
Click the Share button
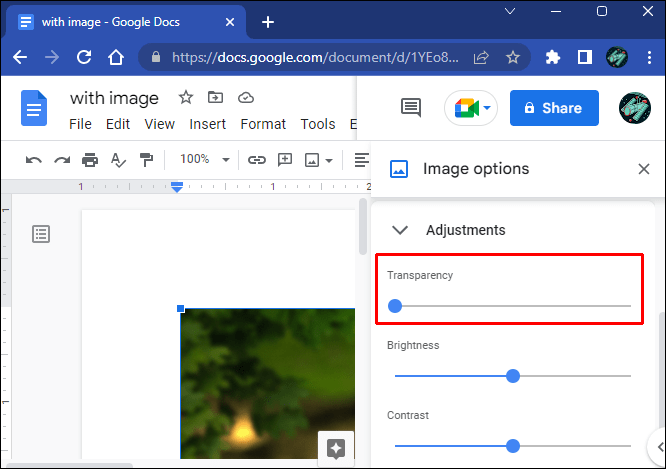click(x=554, y=108)
